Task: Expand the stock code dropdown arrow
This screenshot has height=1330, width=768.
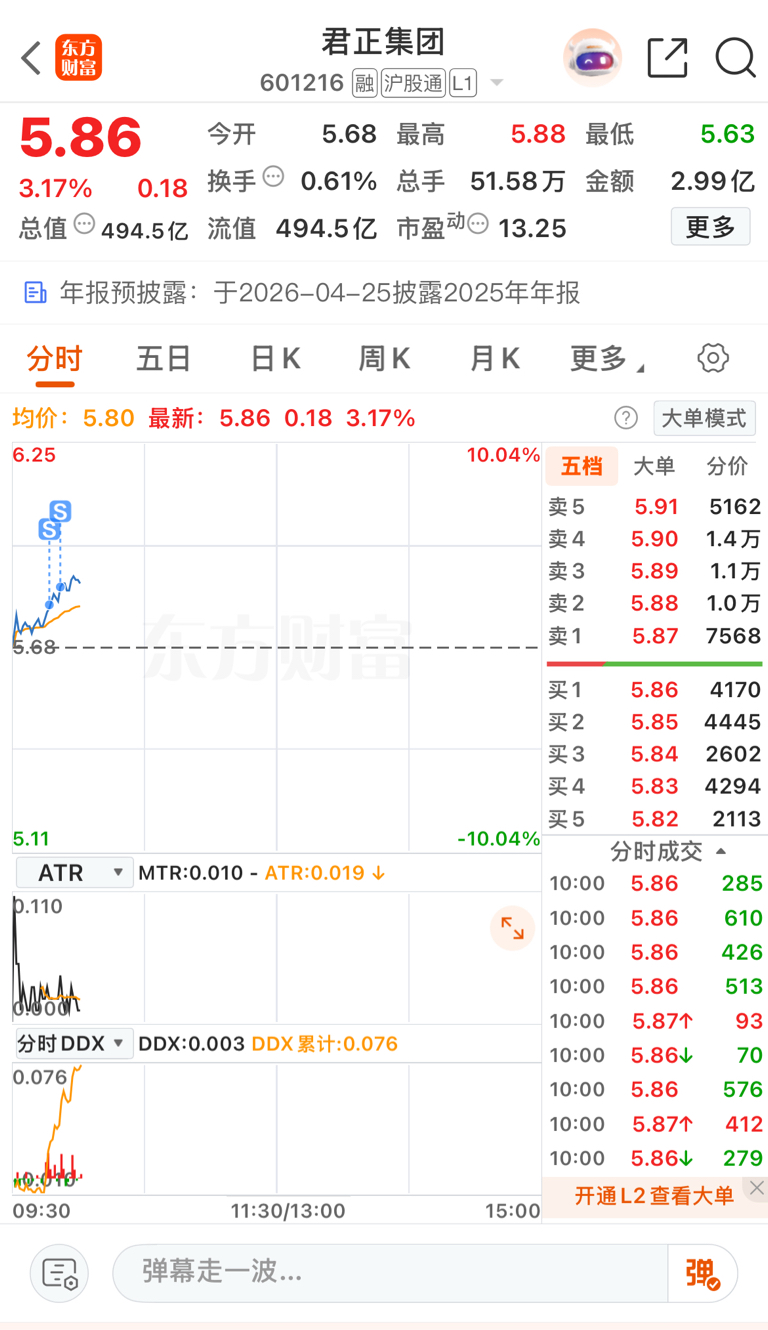Action: [496, 84]
